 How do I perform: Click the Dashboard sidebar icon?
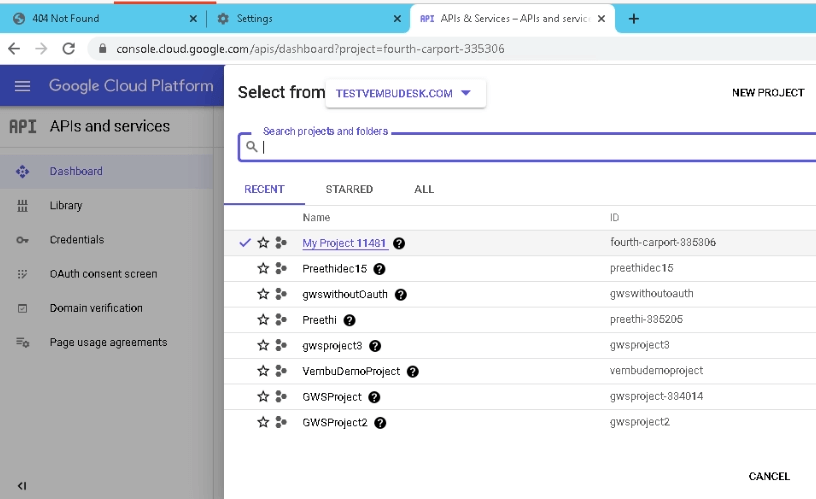point(22,171)
